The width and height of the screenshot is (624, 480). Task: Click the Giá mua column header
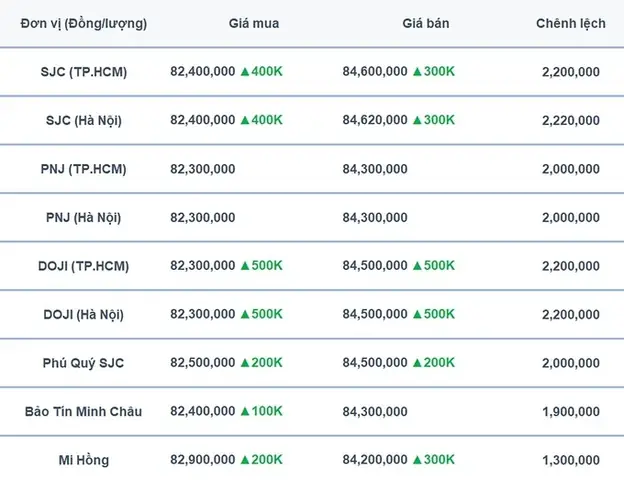[254, 23]
